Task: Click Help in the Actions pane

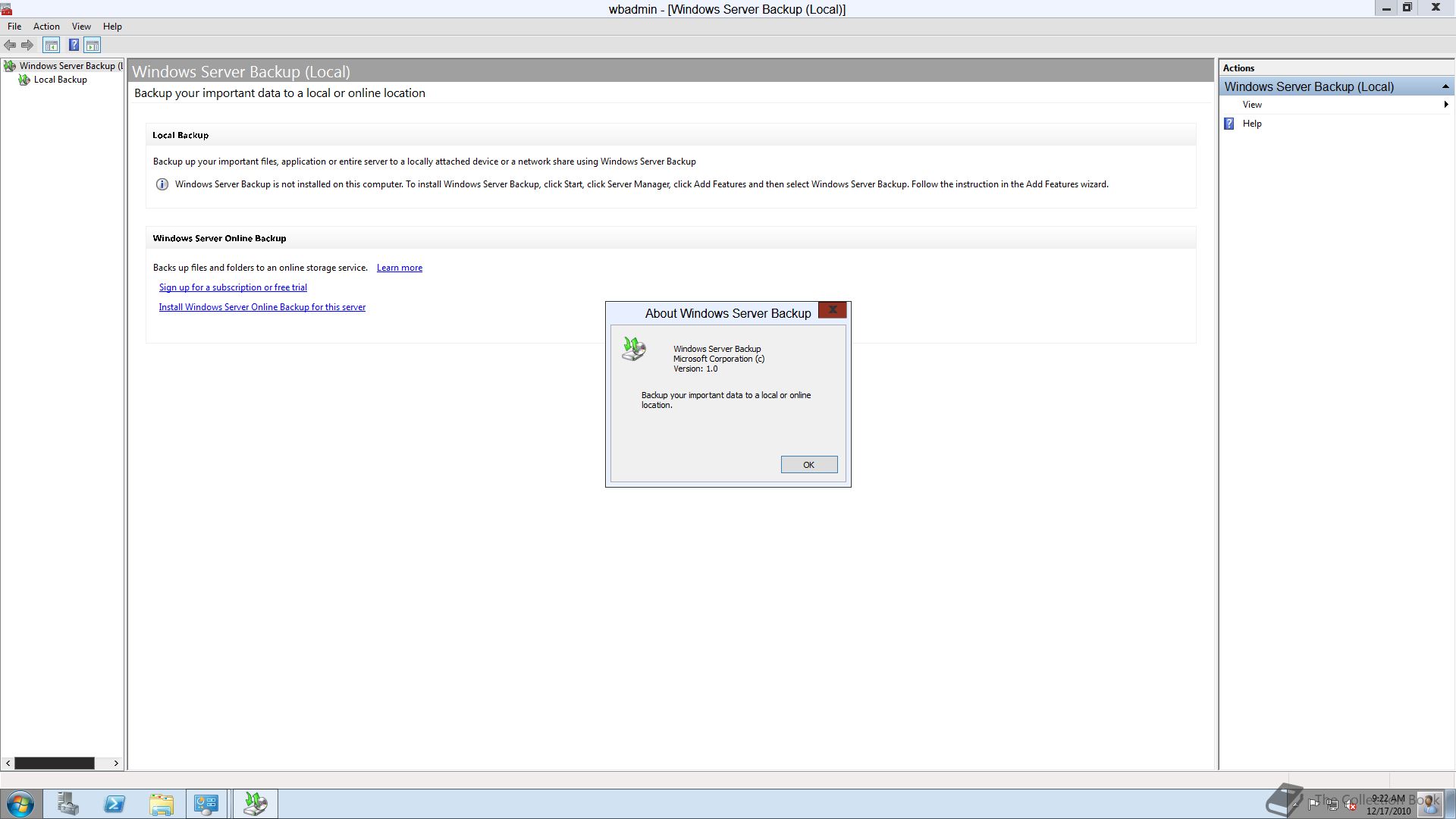Action: click(1252, 124)
